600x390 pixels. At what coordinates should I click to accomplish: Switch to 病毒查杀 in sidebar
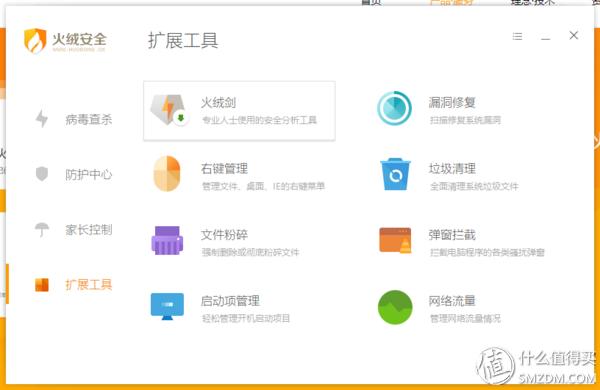[x=88, y=119]
